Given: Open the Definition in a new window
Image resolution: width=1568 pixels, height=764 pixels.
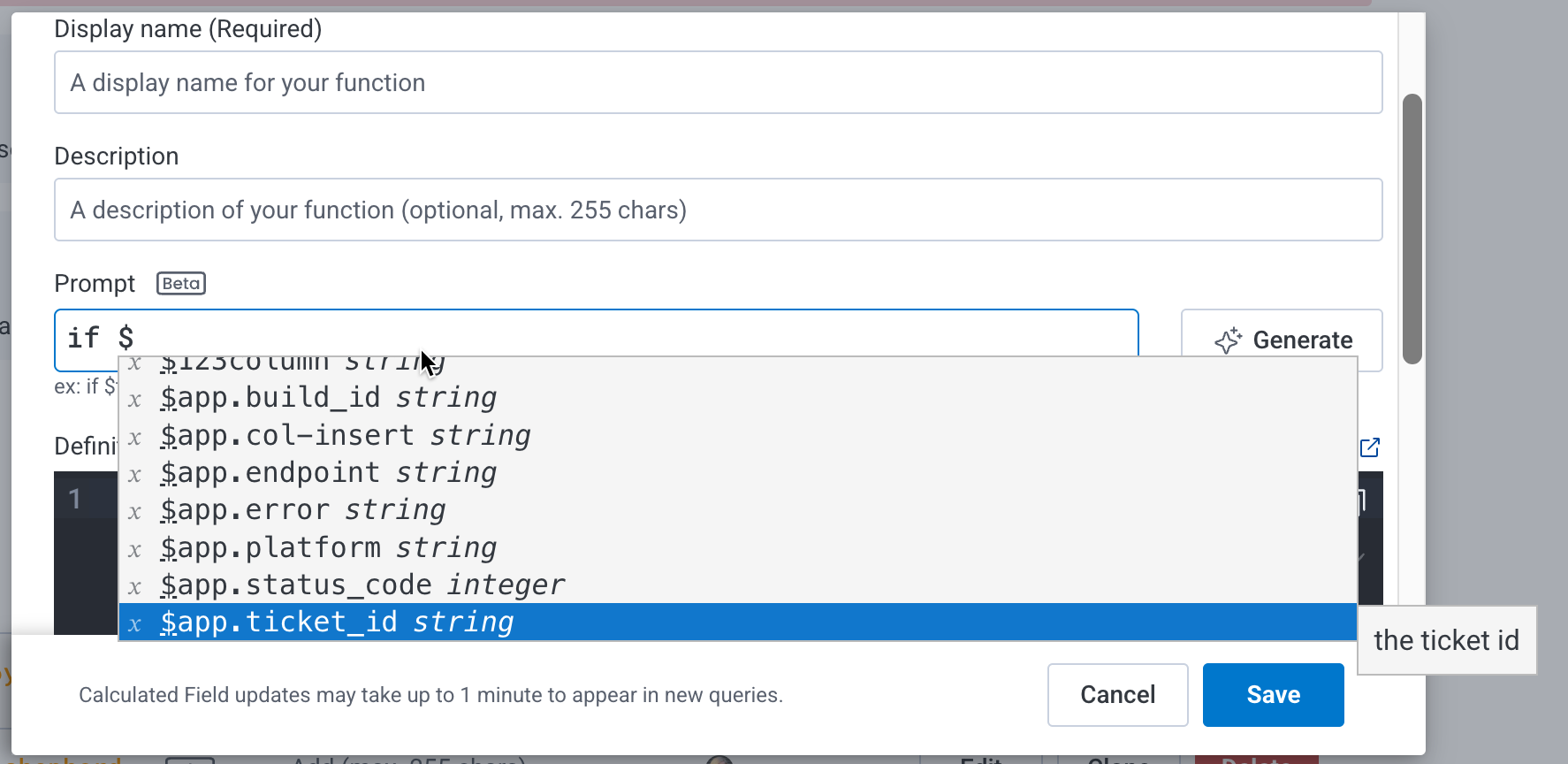Looking at the screenshot, I should click(1369, 447).
